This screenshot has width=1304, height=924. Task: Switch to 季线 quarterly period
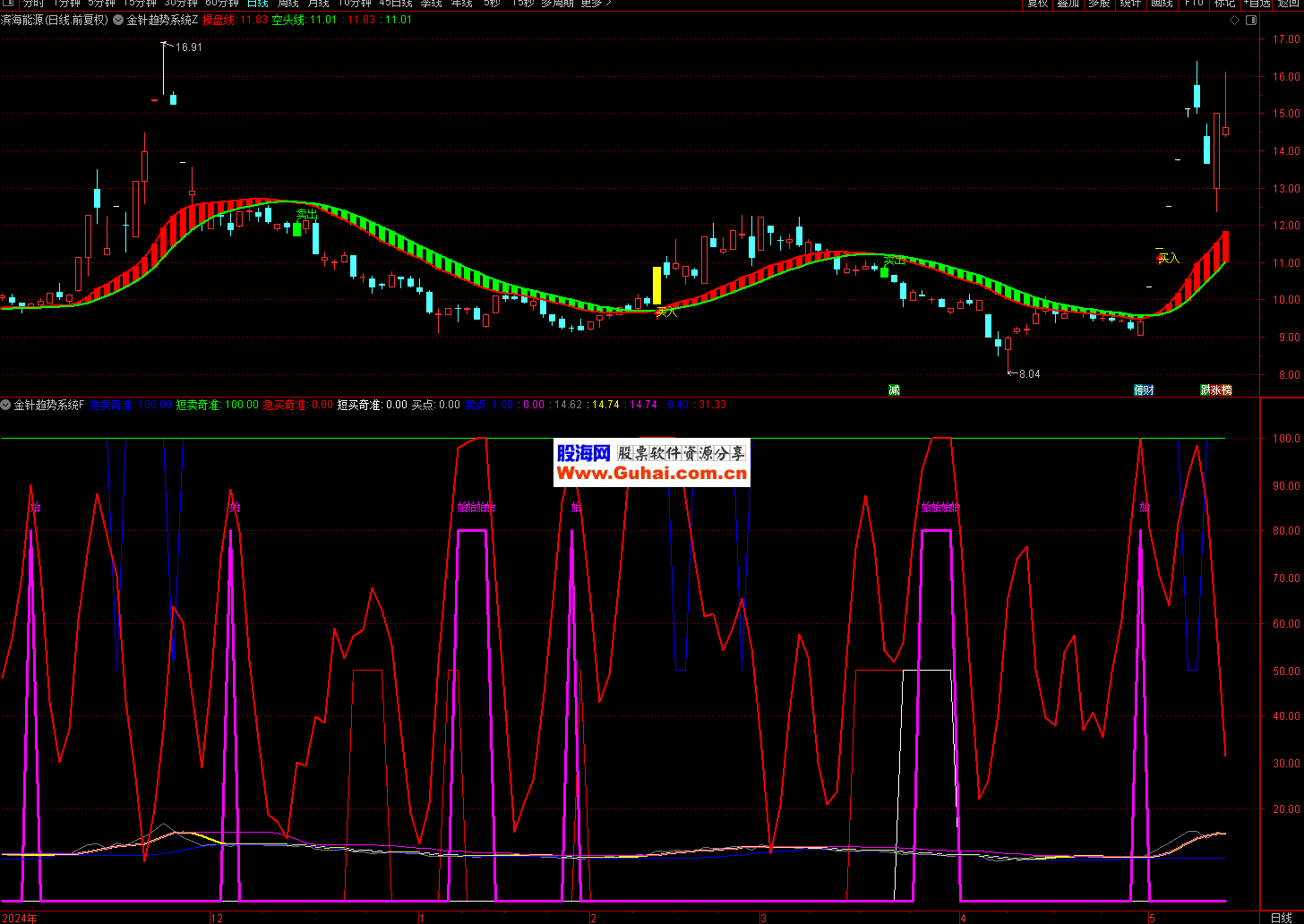(432, 4)
